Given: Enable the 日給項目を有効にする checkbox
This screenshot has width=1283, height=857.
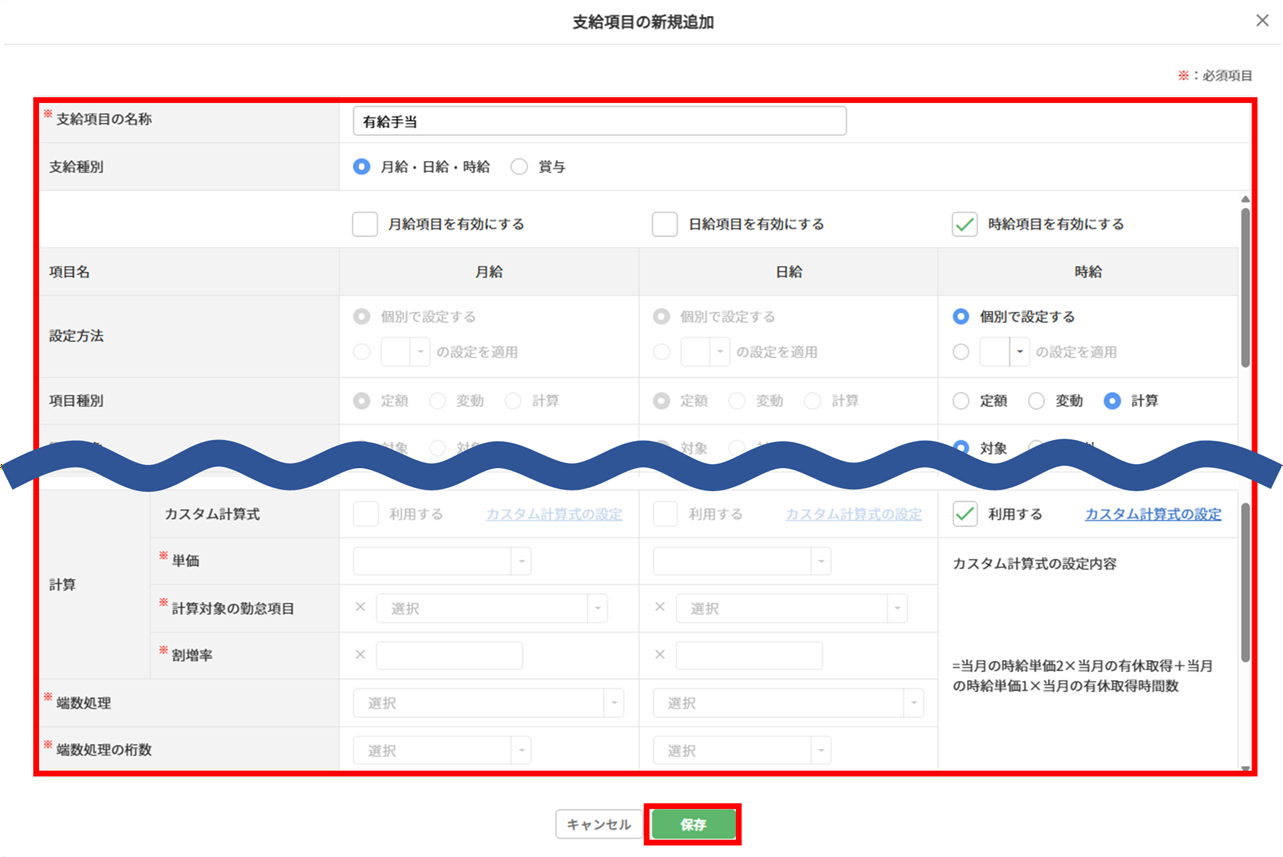Looking at the screenshot, I should 665,224.
